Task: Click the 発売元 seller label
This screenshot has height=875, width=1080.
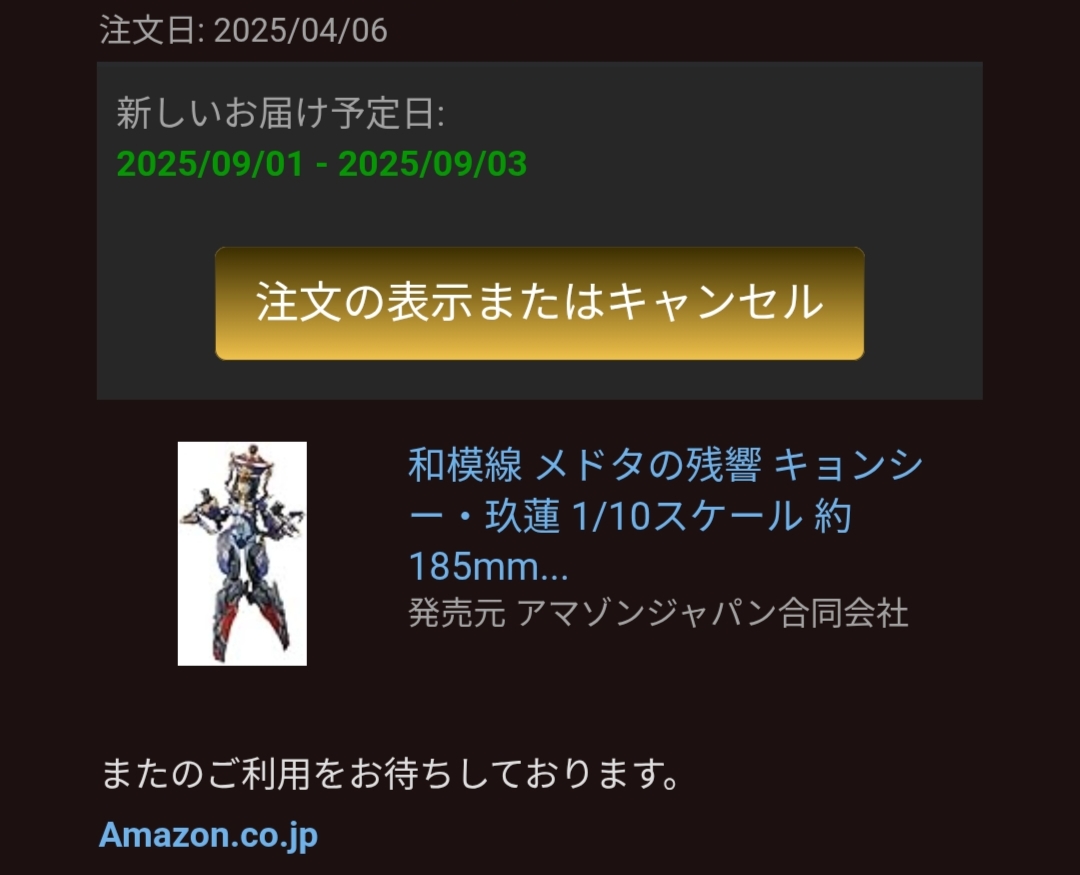Action: point(457,612)
